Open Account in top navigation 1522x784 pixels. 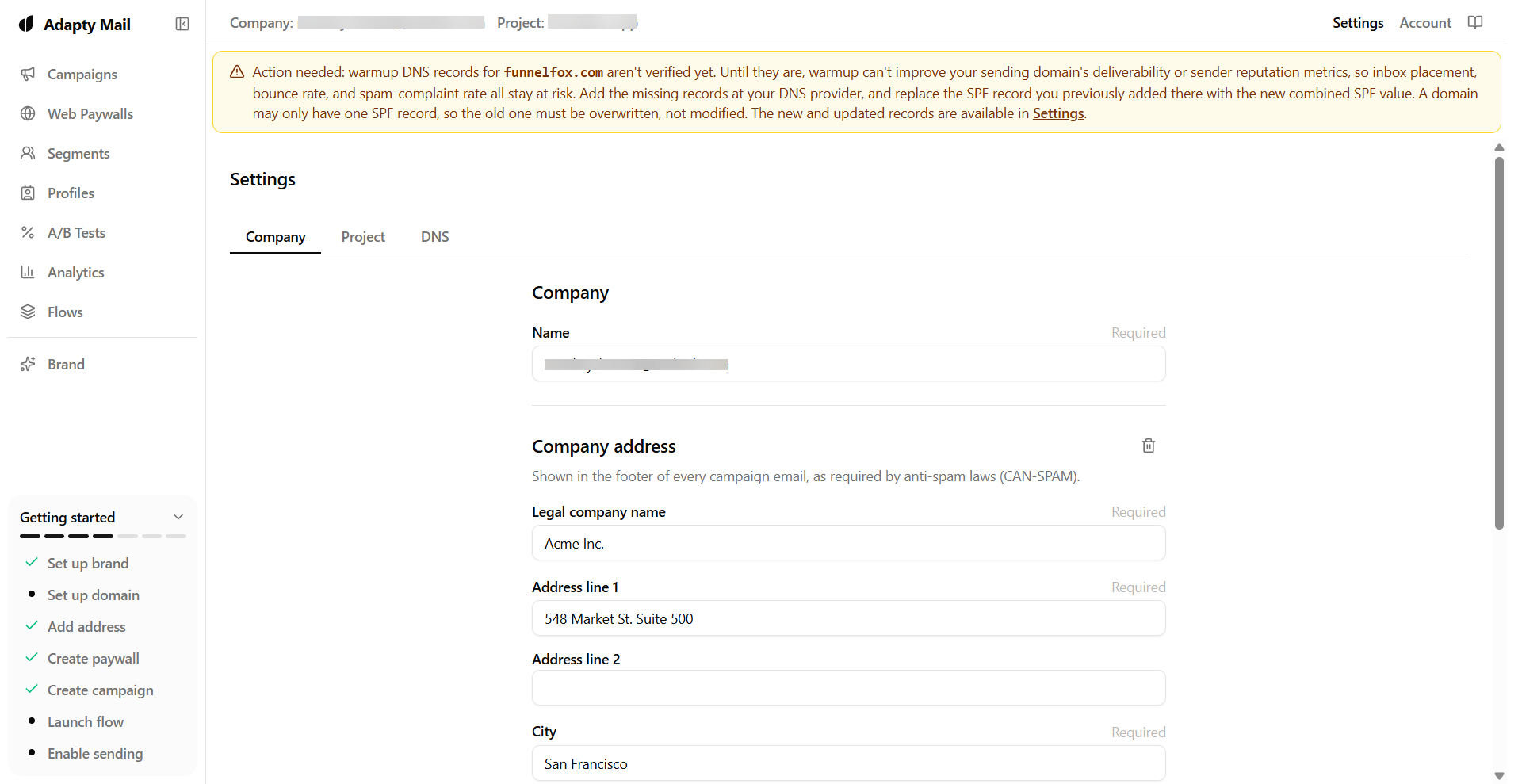click(x=1425, y=23)
